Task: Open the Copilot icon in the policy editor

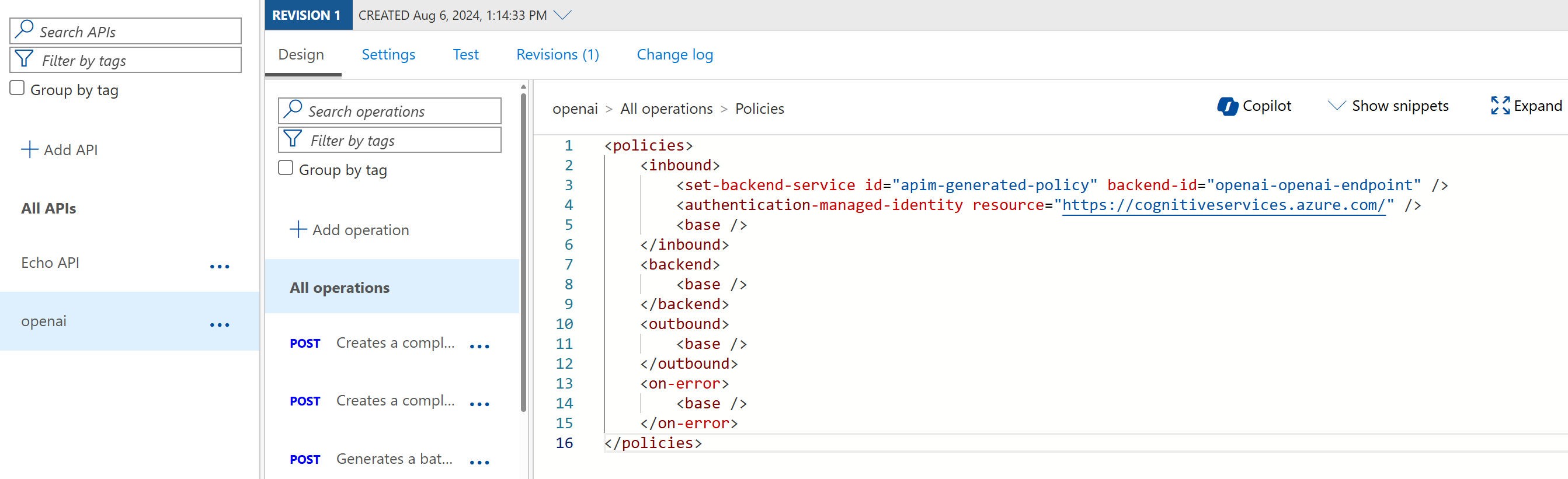Action: click(x=1227, y=106)
